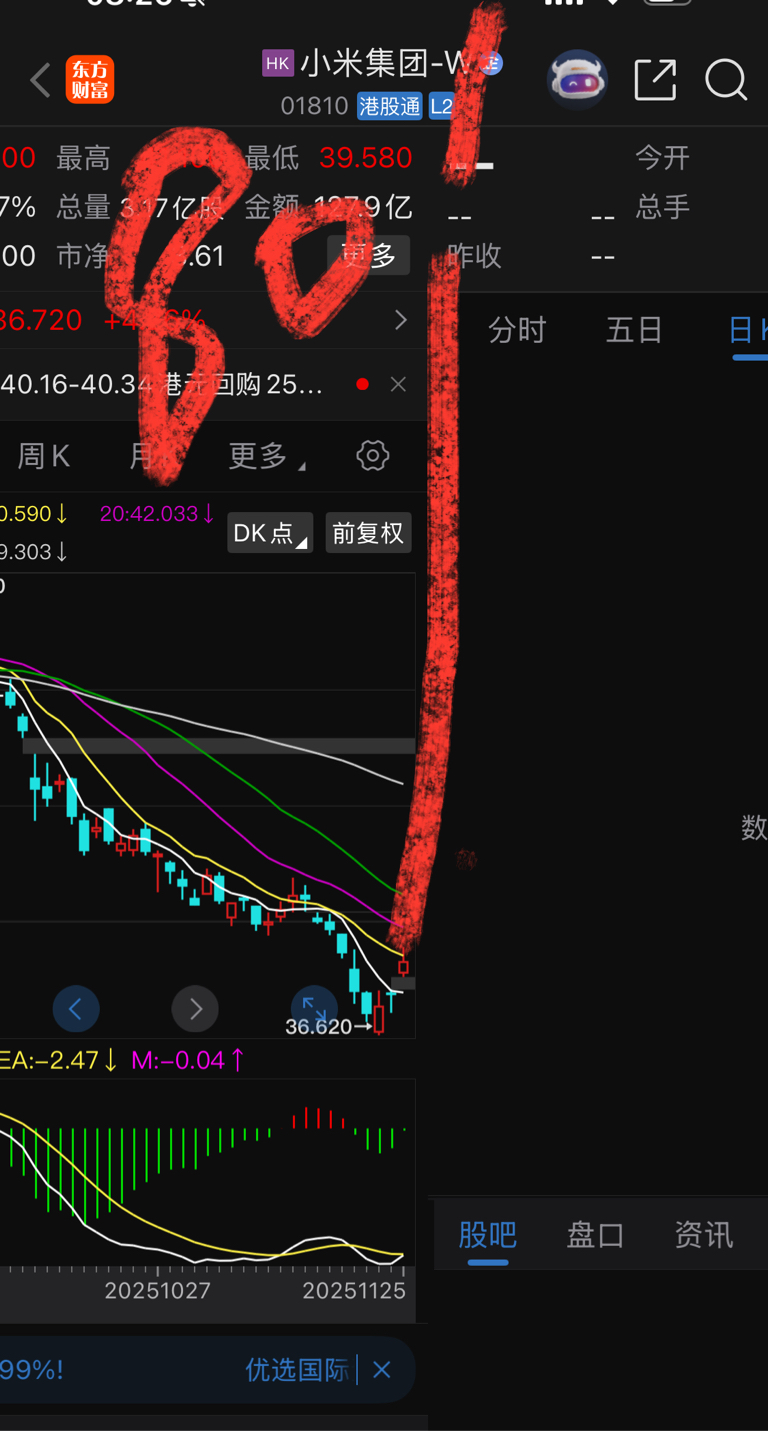Open the search magnifier icon
This screenshot has height=1431, width=768.
pos(726,80)
